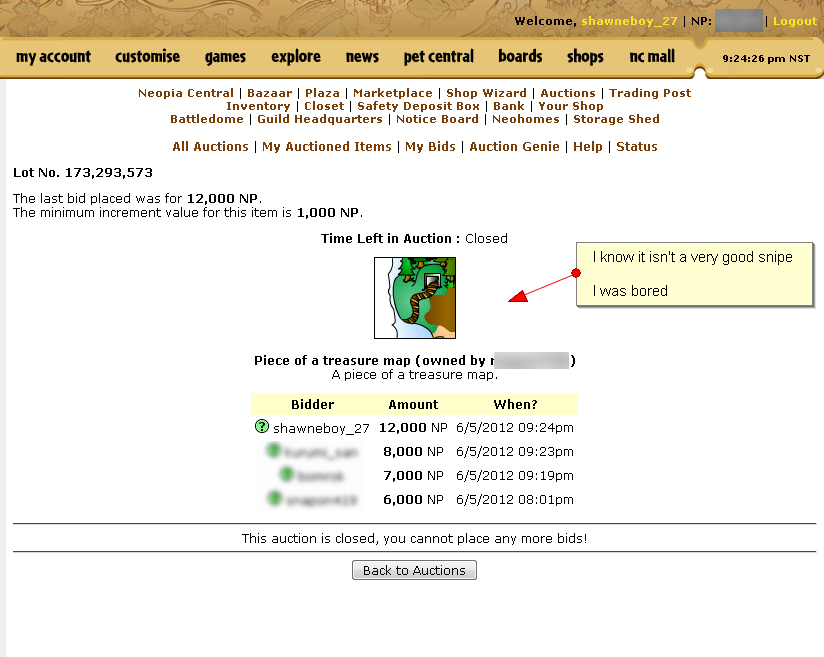Visit the Bank link
The image size is (824, 657).
[509, 106]
